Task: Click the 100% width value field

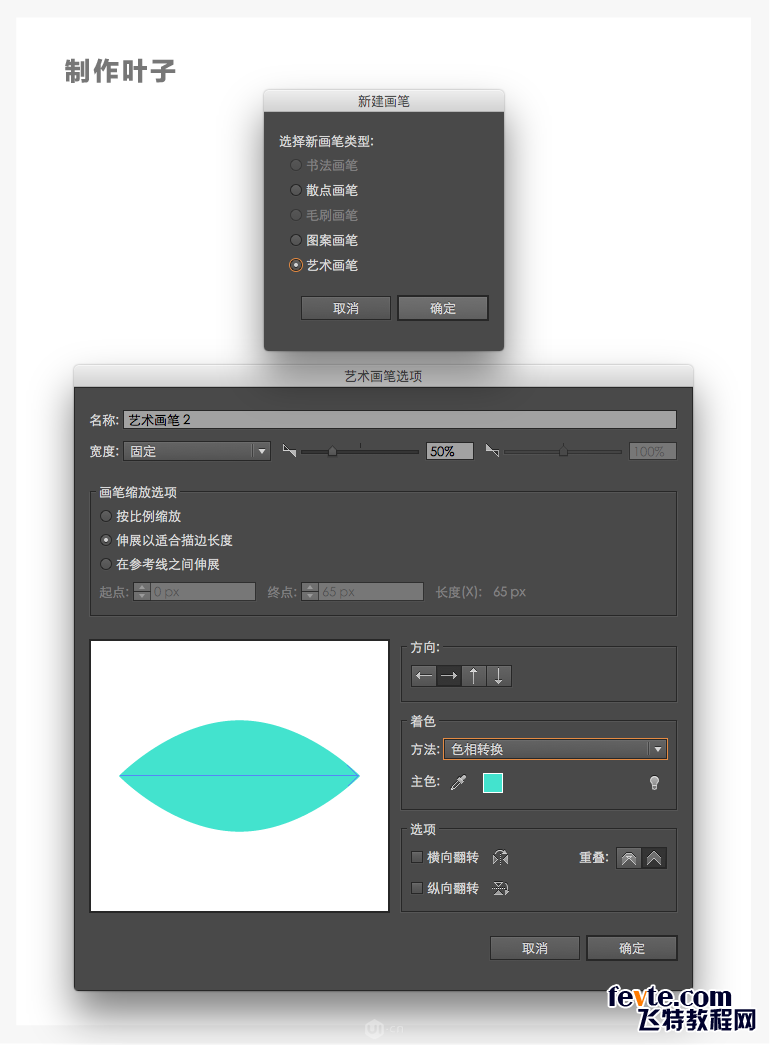Action: pyautogui.click(x=653, y=451)
